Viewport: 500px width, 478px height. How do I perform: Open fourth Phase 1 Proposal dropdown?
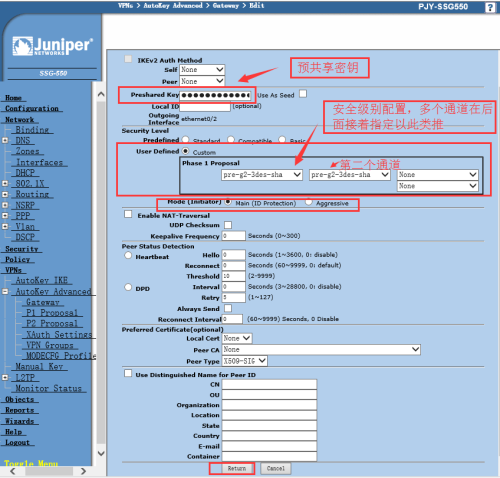438,186
